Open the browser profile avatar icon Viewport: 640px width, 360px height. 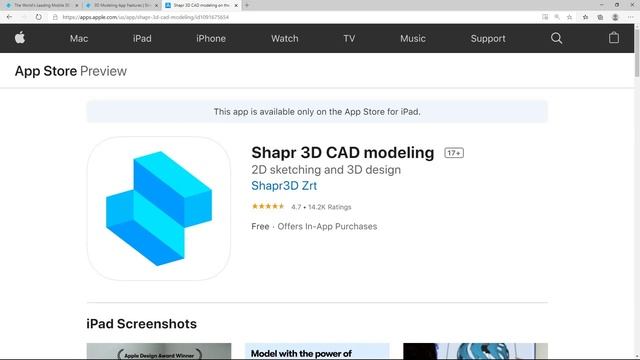pos(615,17)
